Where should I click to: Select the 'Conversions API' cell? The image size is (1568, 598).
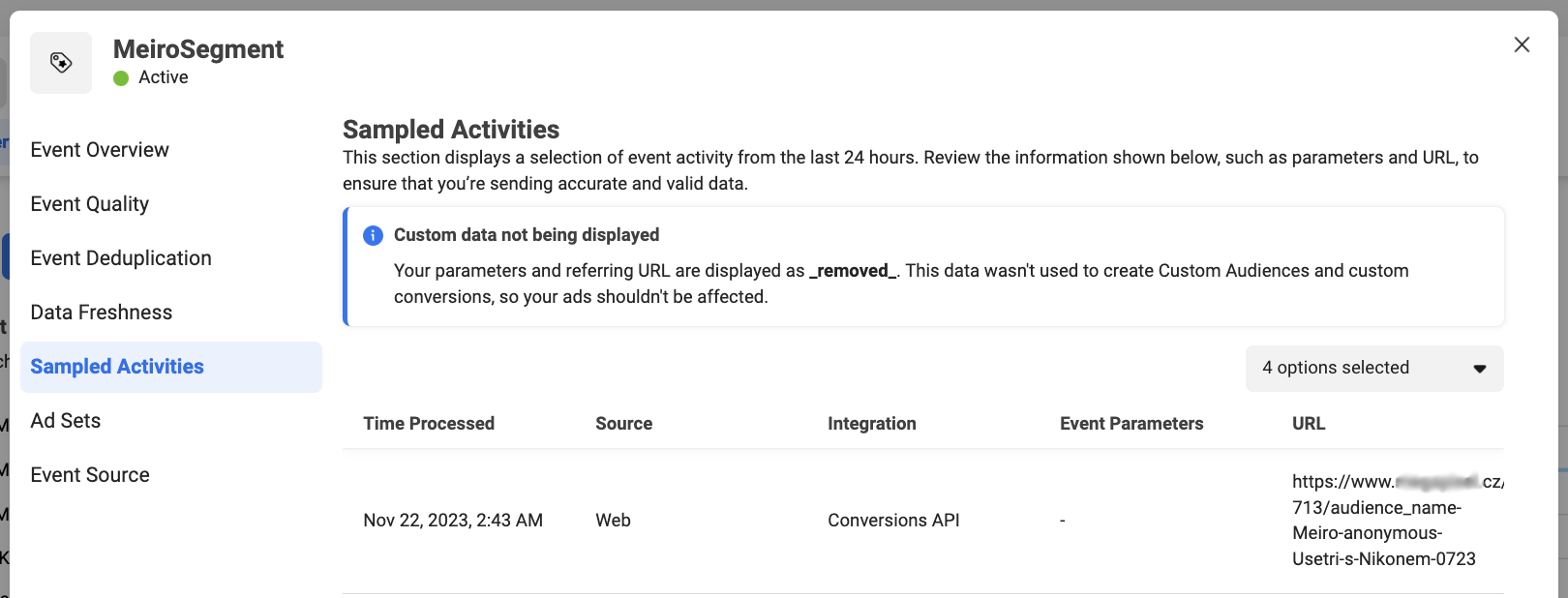coord(893,521)
